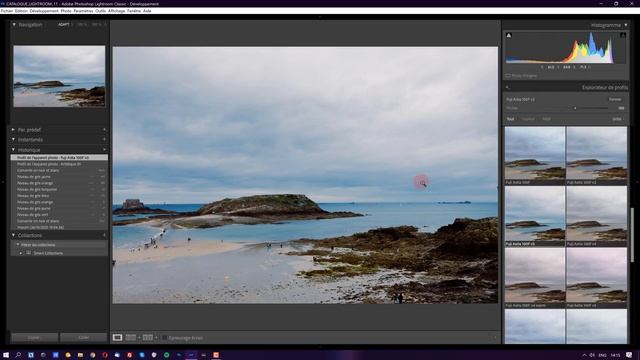Click the profile browser scrollbar
The width and height of the screenshot is (640, 360).
pyautogui.click(x=632, y=235)
